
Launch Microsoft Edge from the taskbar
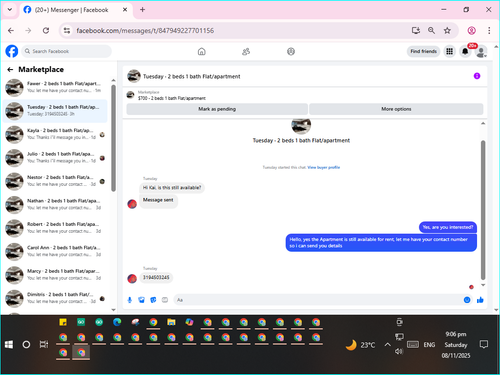point(117,322)
